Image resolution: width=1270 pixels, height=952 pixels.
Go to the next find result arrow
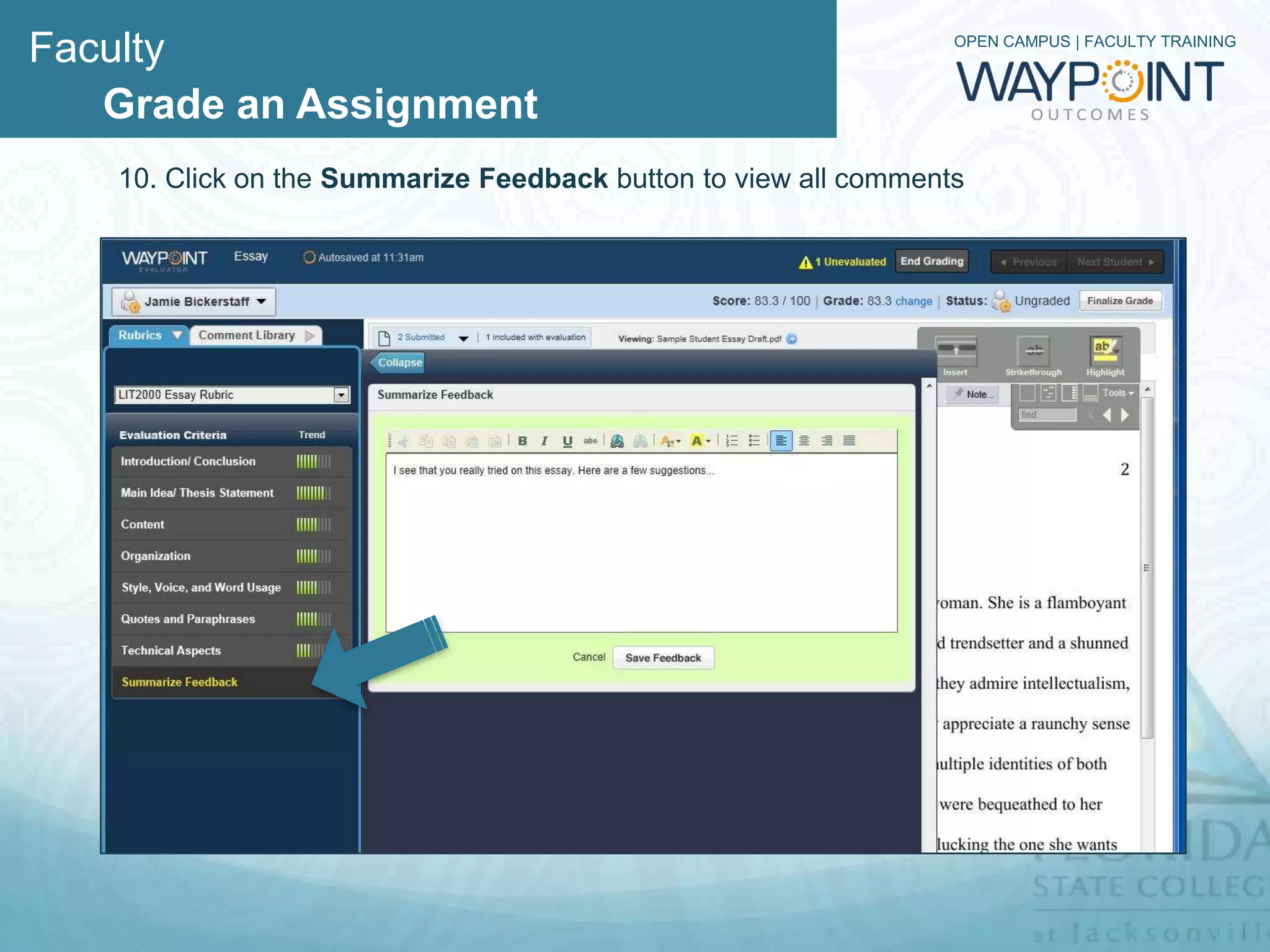click(1125, 415)
